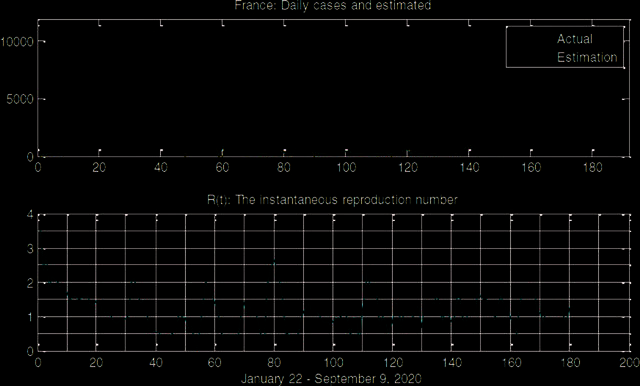The height and width of the screenshot is (386, 640).
Task: Click the 'January 22 - September 9, 2020' x-axis label
Action: [x=331, y=379]
